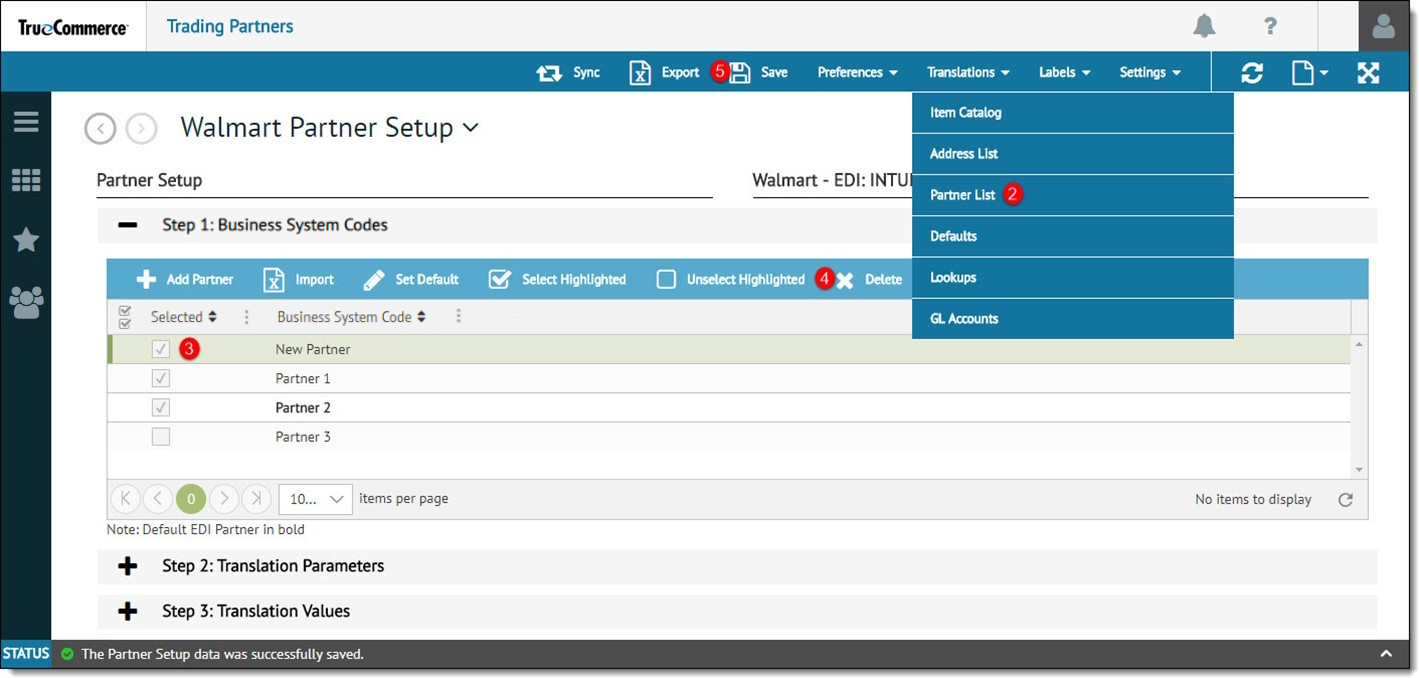Open the Translations dropdown menu
Screen dimensions: 1419x678
966,72
